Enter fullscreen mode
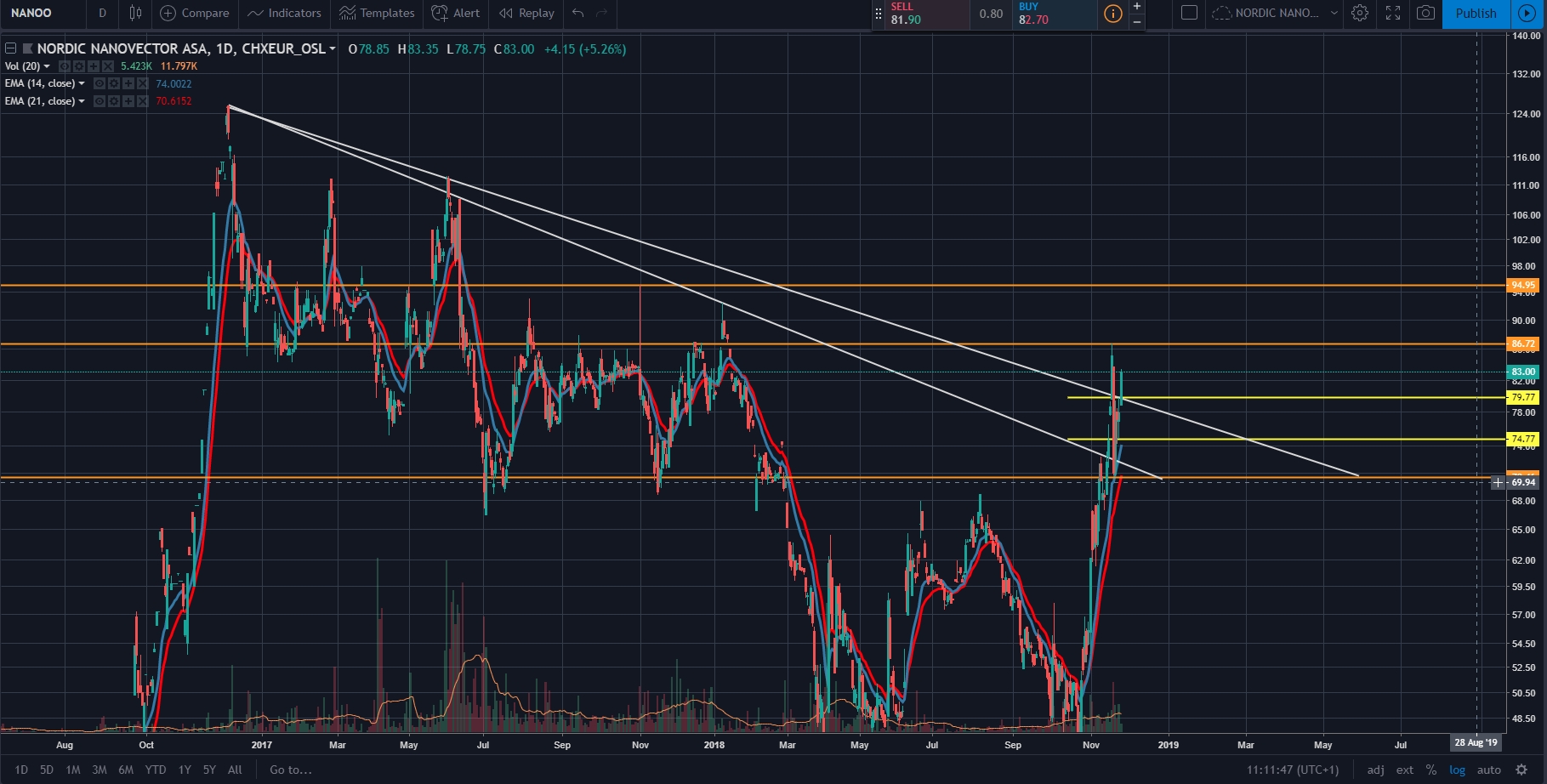 click(1393, 13)
